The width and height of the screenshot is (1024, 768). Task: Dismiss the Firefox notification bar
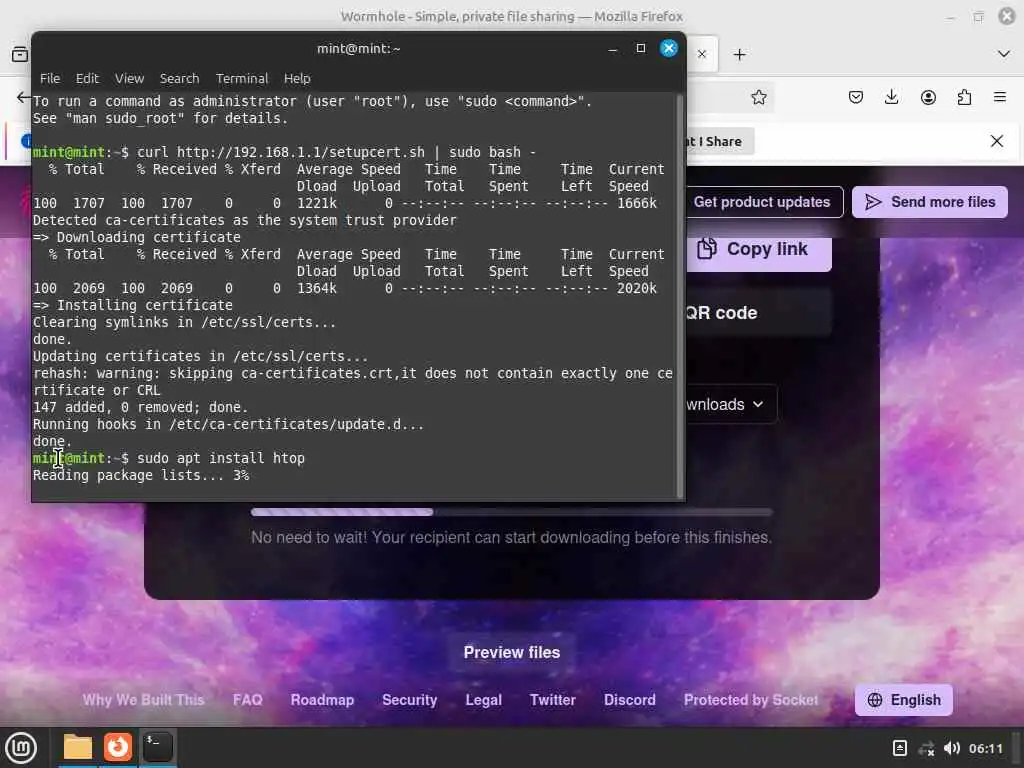pyautogui.click(x=997, y=141)
